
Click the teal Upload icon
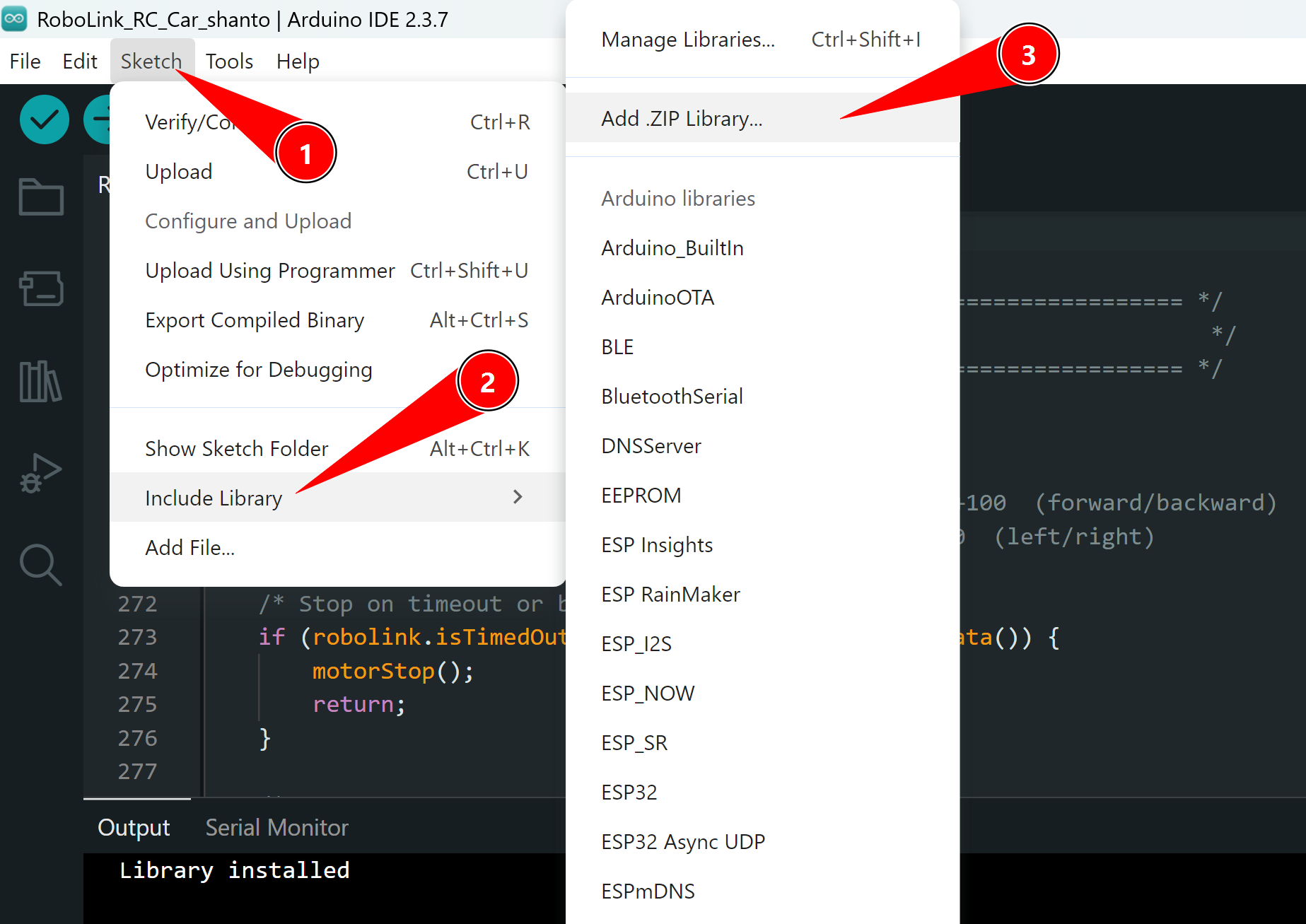pos(99,119)
